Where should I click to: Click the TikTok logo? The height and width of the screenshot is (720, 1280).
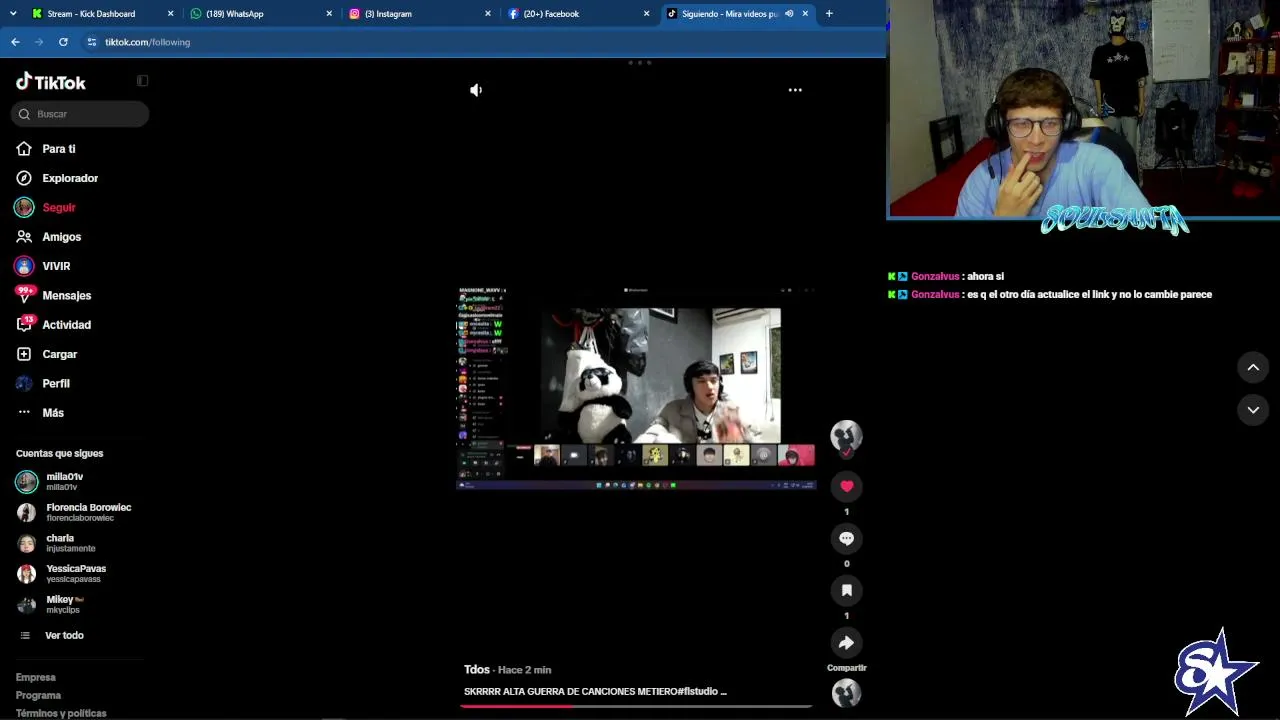click(x=51, y=82)
